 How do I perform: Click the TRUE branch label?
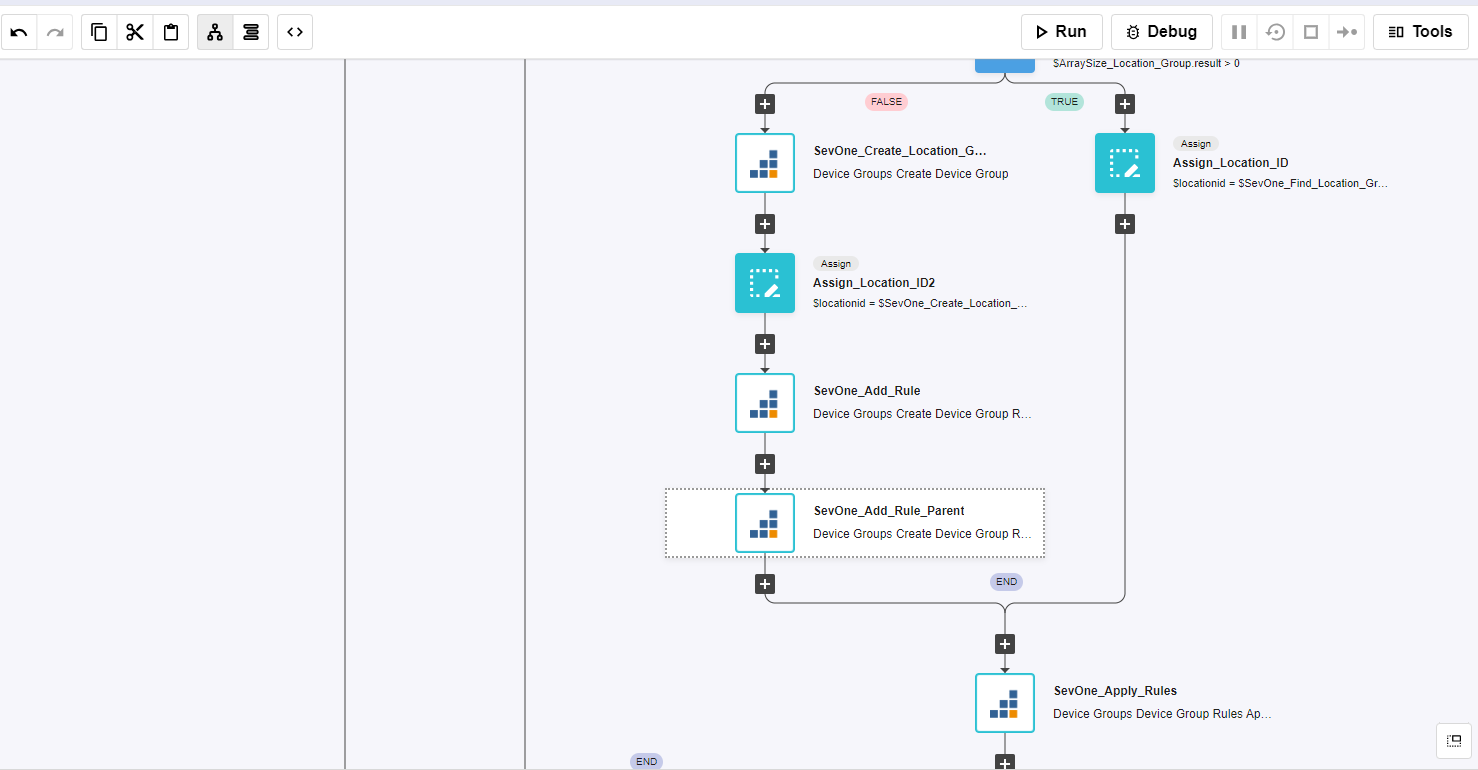tap(1064, 102)
